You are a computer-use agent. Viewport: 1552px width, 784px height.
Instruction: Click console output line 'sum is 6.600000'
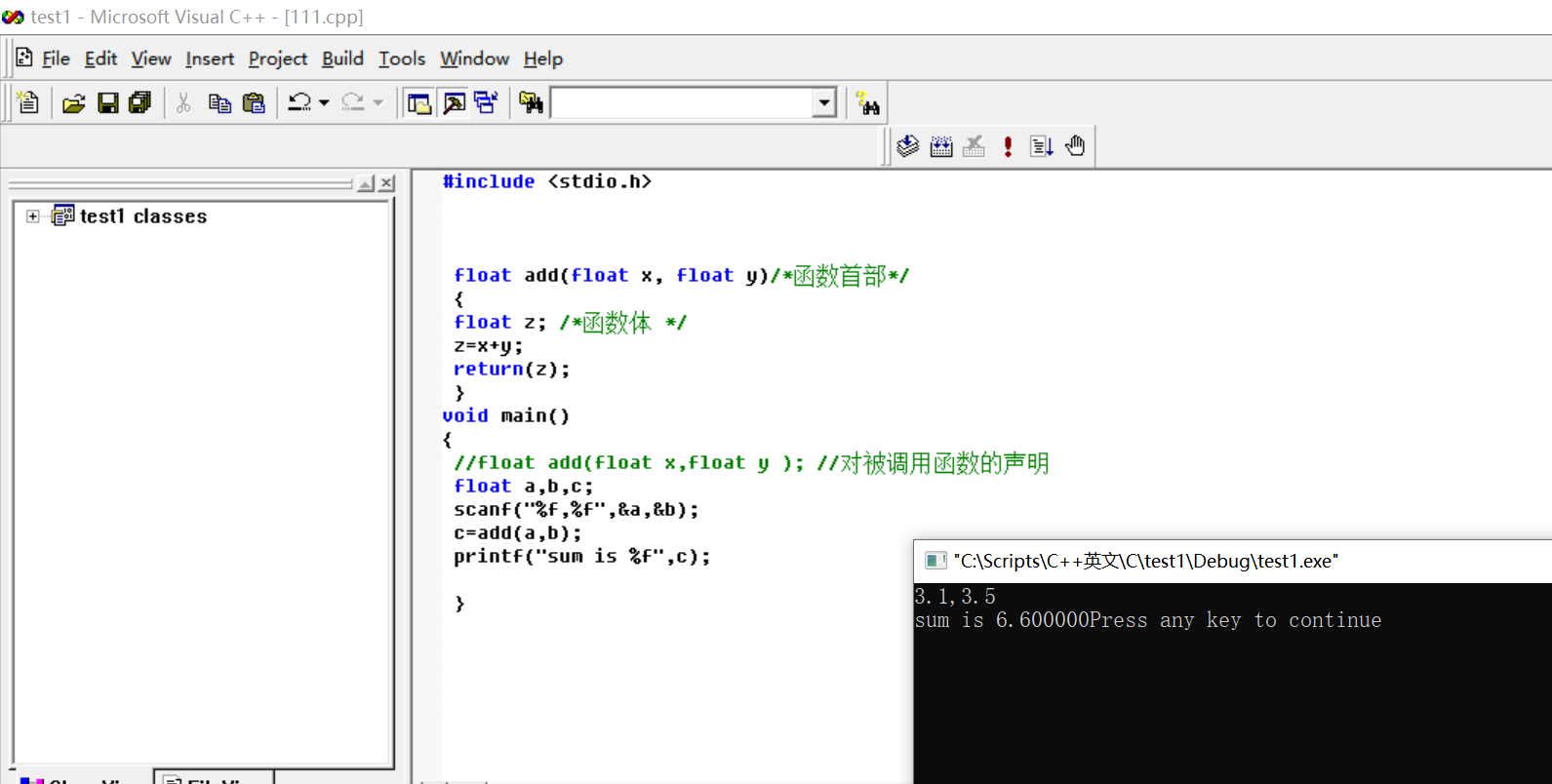(x=1001, y=620)
